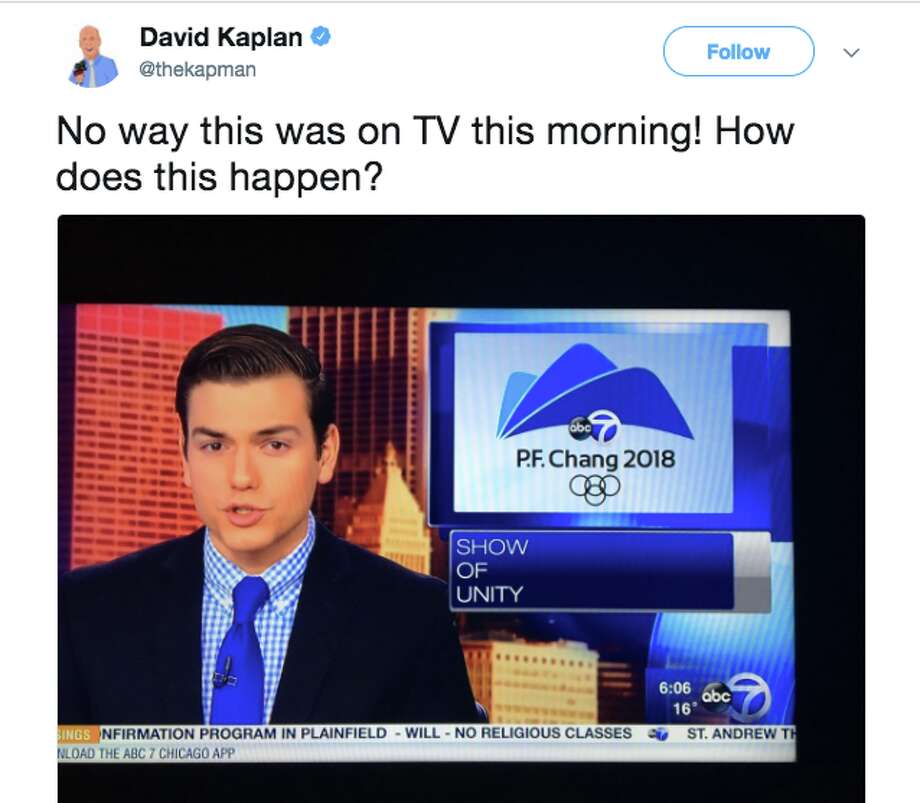Click the tiny abc7 icon in the news ticker

coord(658,734)
